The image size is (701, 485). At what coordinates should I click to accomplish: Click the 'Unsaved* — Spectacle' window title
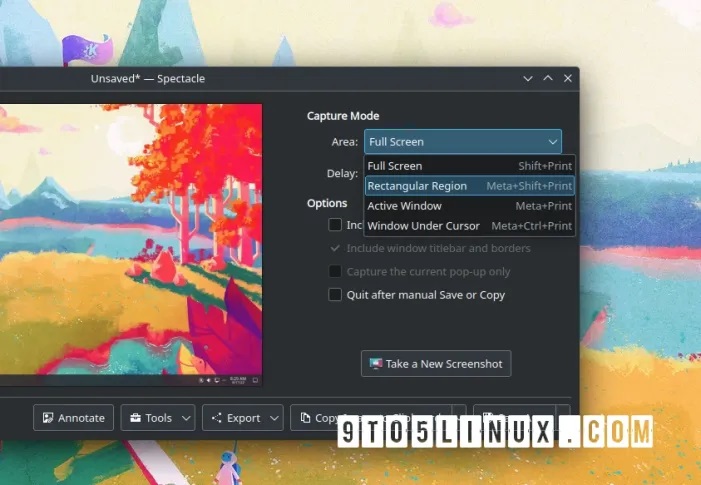pos(148,79)
